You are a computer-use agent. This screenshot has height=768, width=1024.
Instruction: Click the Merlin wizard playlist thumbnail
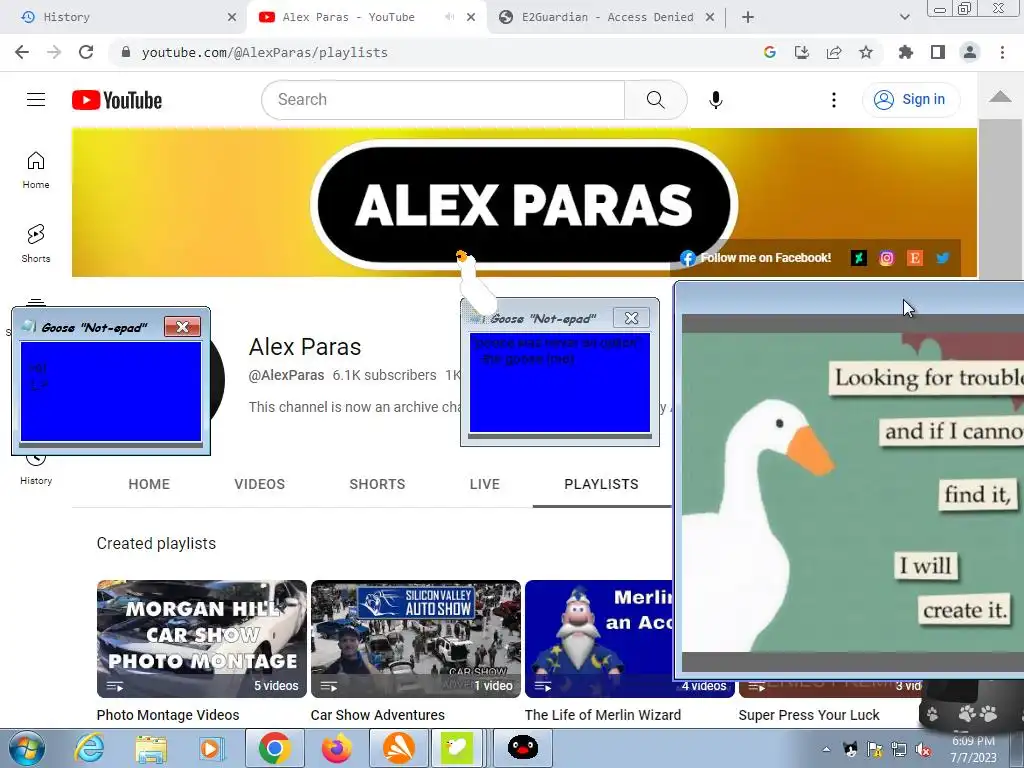[x=599, y=639]
